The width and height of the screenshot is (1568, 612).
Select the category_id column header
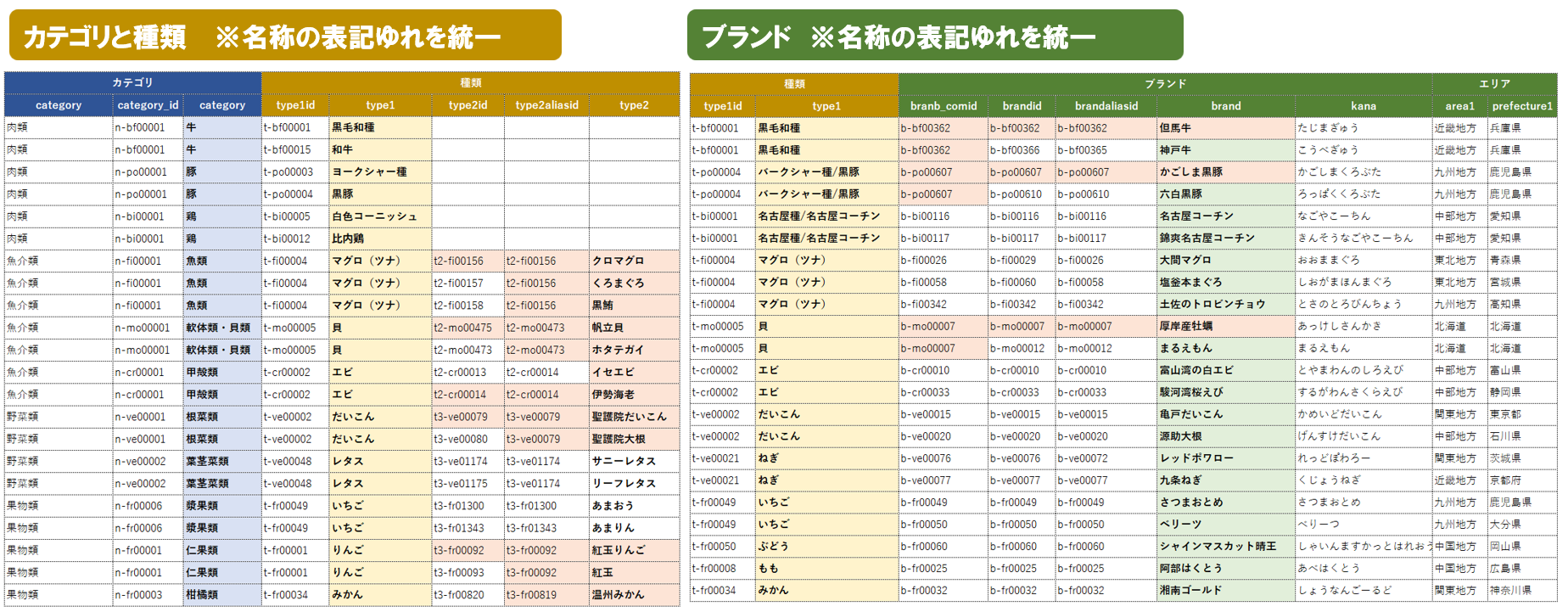pyautogui.click(x=148, y=105)
